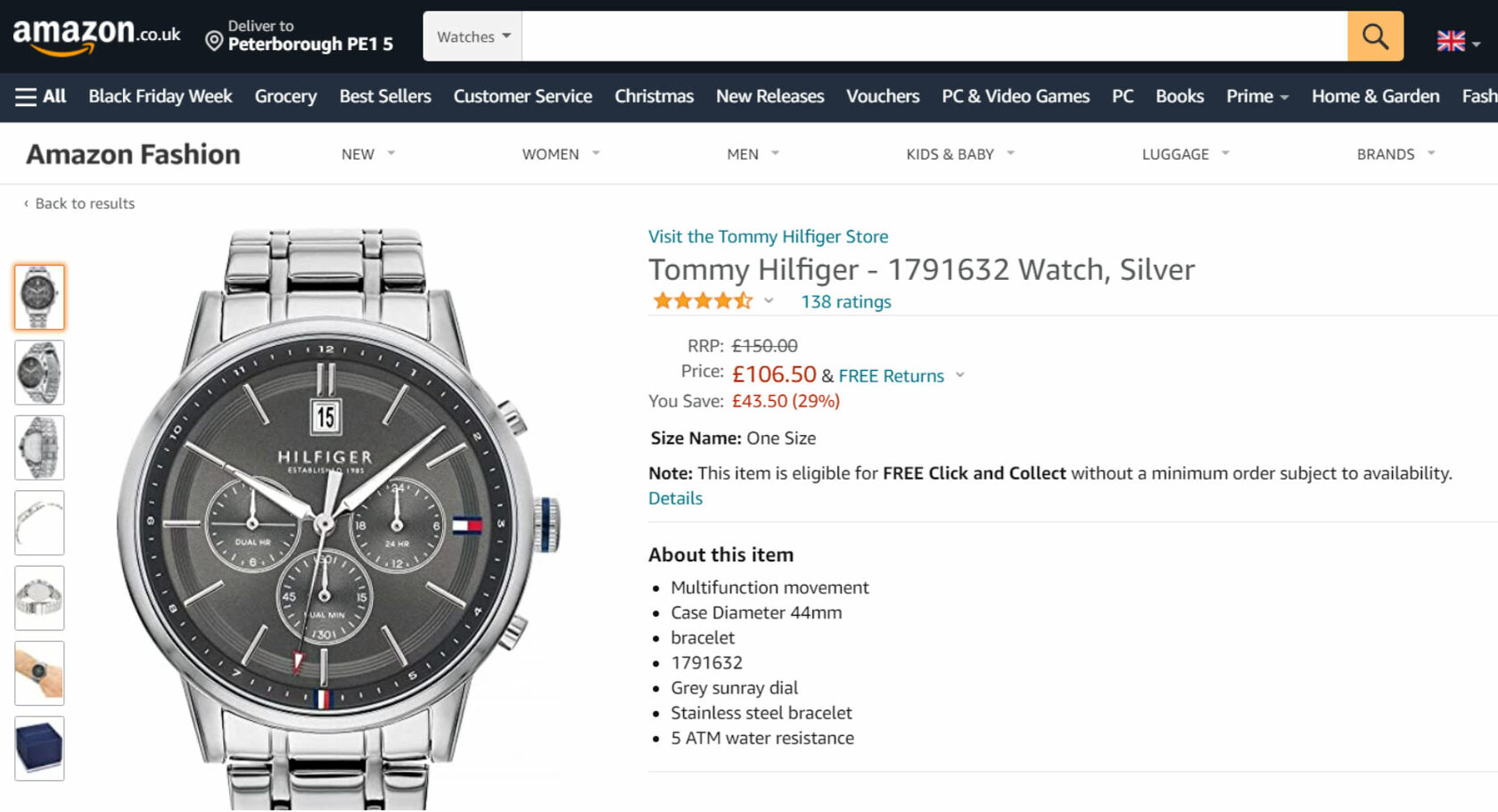The height and width of the screenshot is (812, 1498).
Task: Click the Click and Collect Details link
Action: (675, 498)
